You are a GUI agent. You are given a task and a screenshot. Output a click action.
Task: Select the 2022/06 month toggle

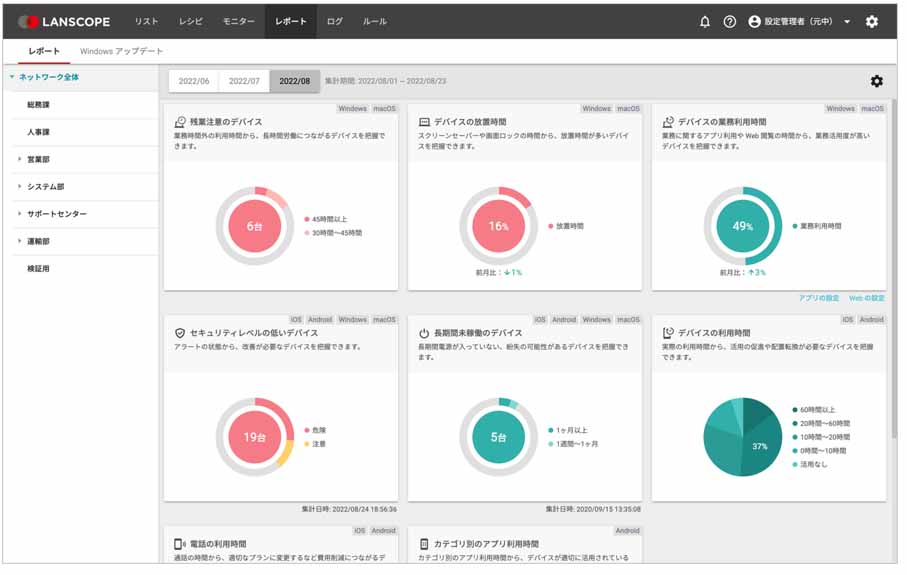click(193, 81)
